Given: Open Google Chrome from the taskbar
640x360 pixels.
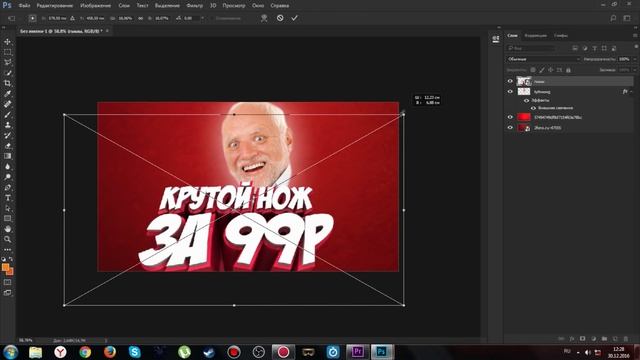Looking at the screenshot, I should click(x=85, y=351).
